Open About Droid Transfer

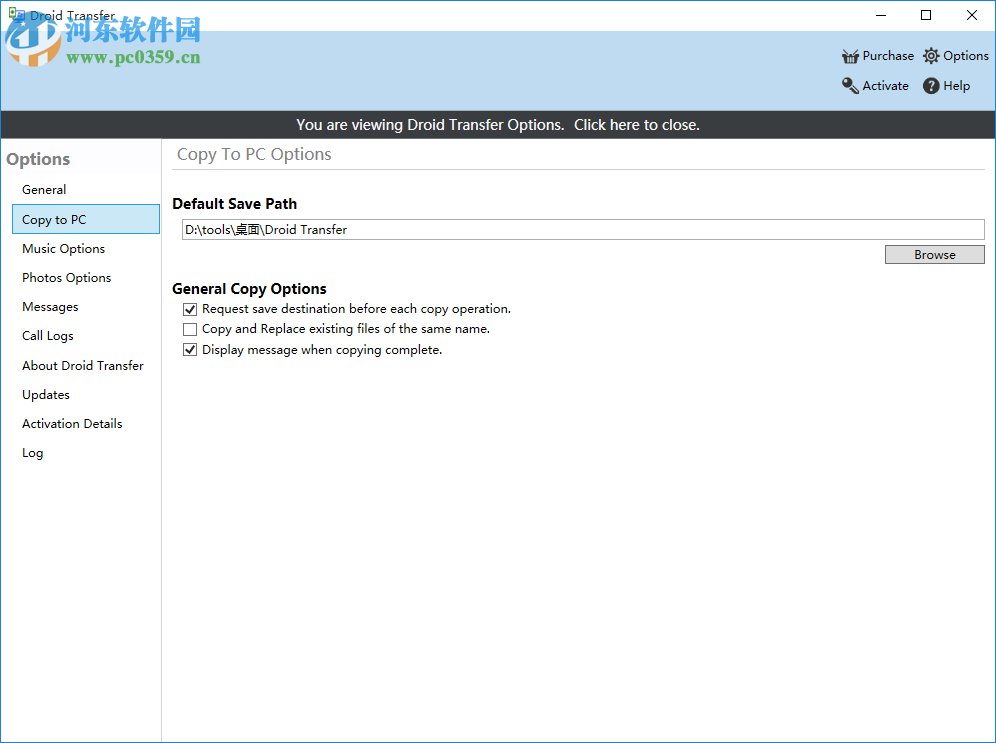click(x=83, y=365)
